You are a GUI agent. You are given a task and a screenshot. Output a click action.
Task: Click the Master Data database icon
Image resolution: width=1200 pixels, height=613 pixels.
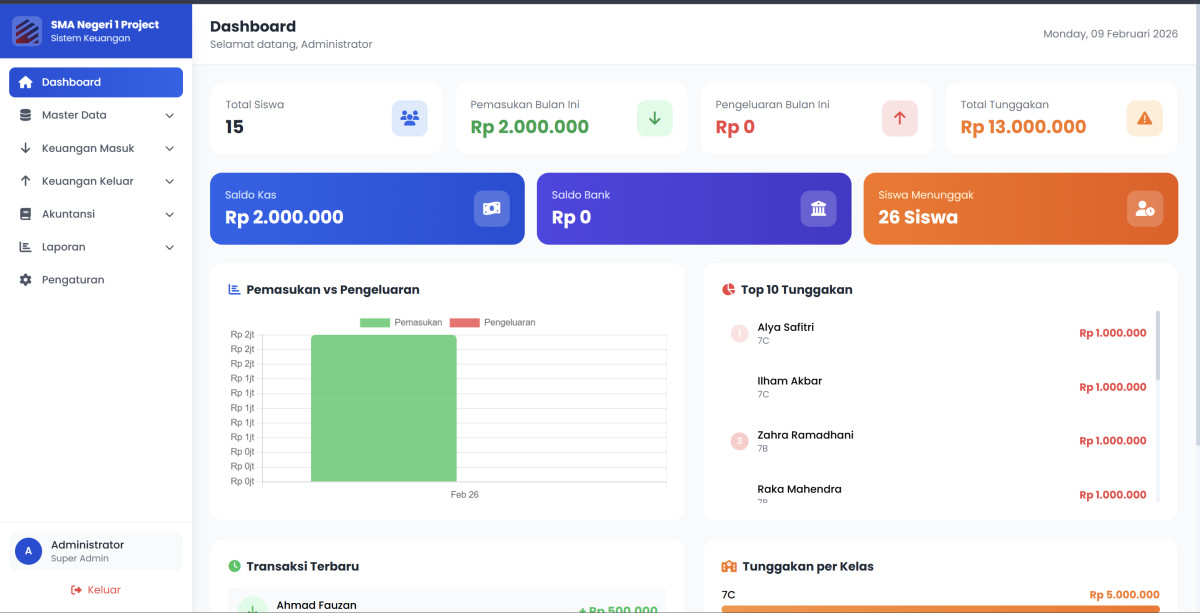(x=26, y=115)
